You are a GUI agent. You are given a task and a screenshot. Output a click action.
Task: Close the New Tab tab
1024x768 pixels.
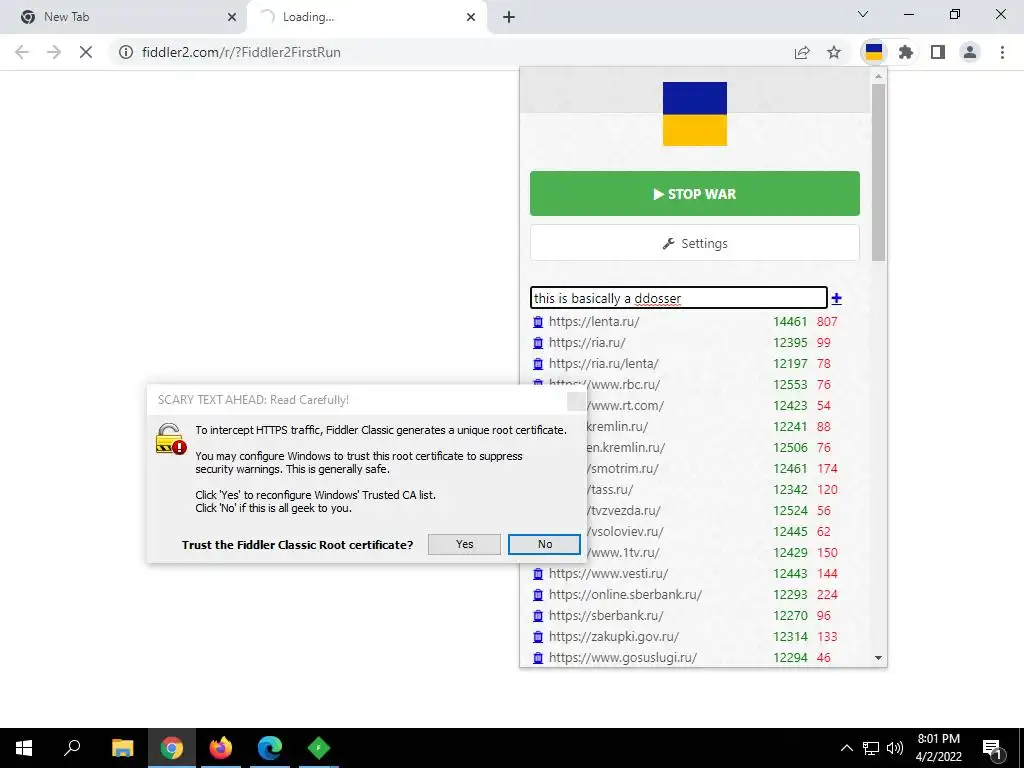pyautogui.click(x=232, y=17)
